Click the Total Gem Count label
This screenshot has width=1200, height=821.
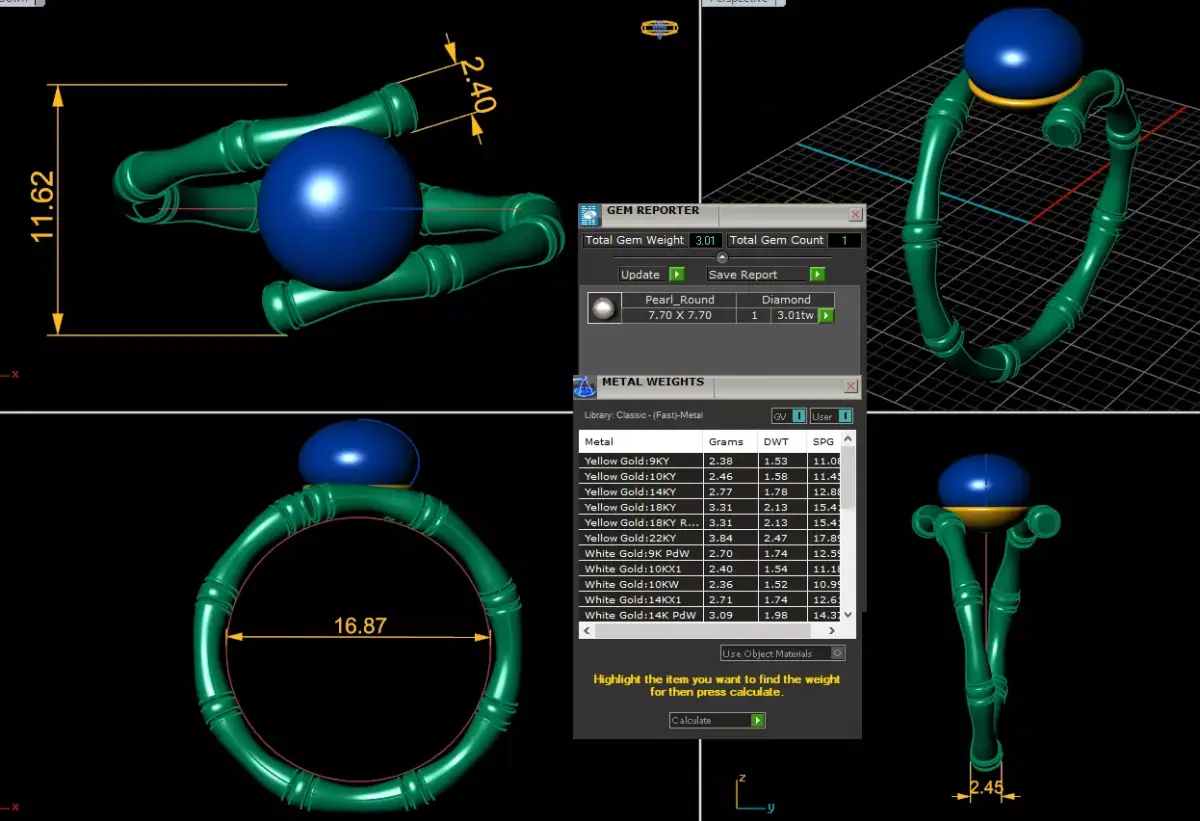pyautogui.click(x=777, y=240)
